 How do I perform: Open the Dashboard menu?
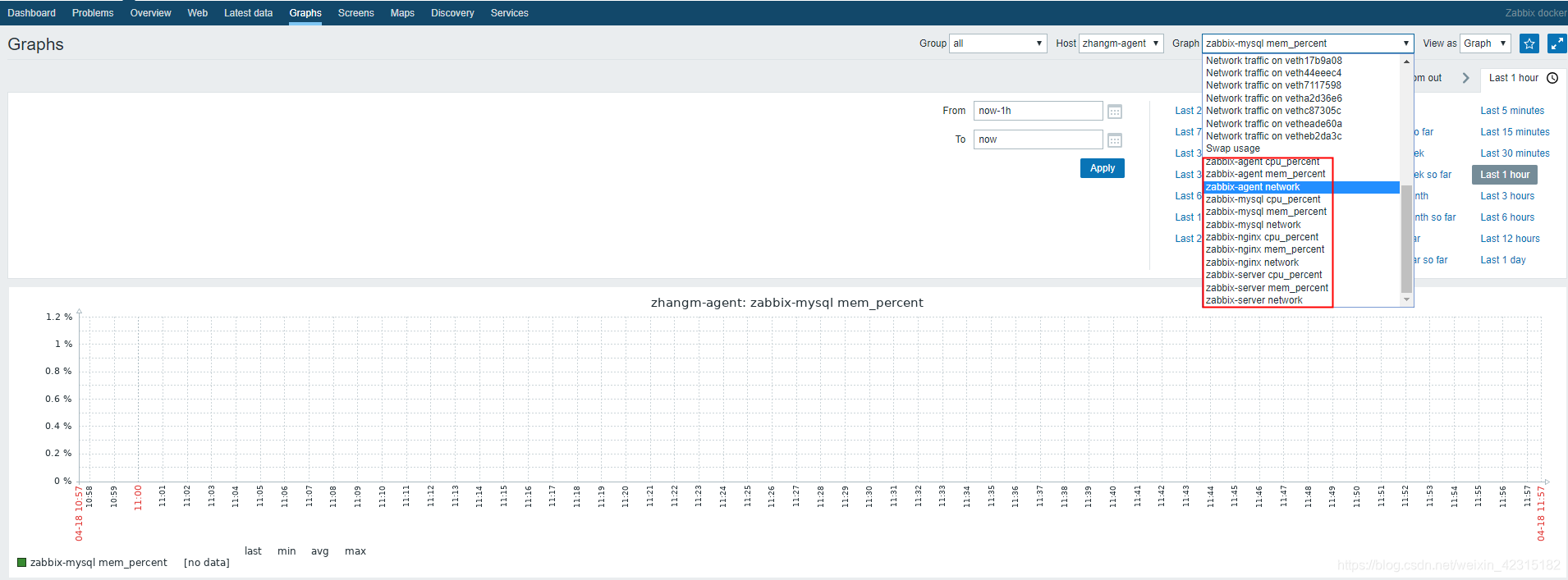click(x=32, y=13)
